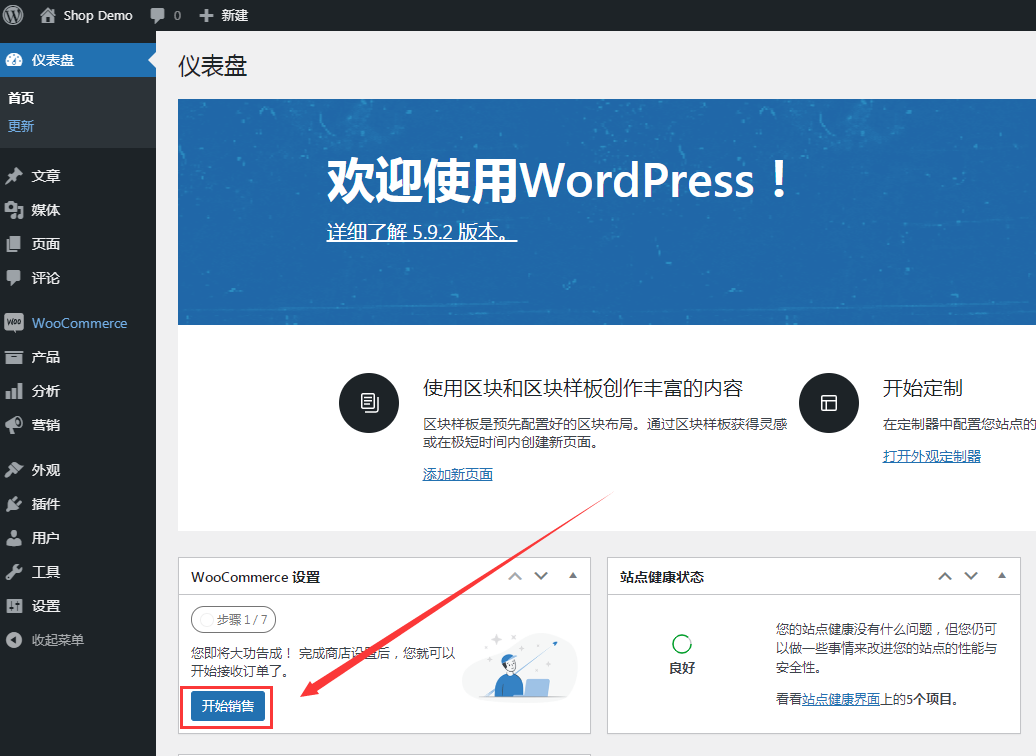The height and width of the screenshot is (756, 1036).
Task: Click 新建 in the admin bar
Action: (235, 15)
